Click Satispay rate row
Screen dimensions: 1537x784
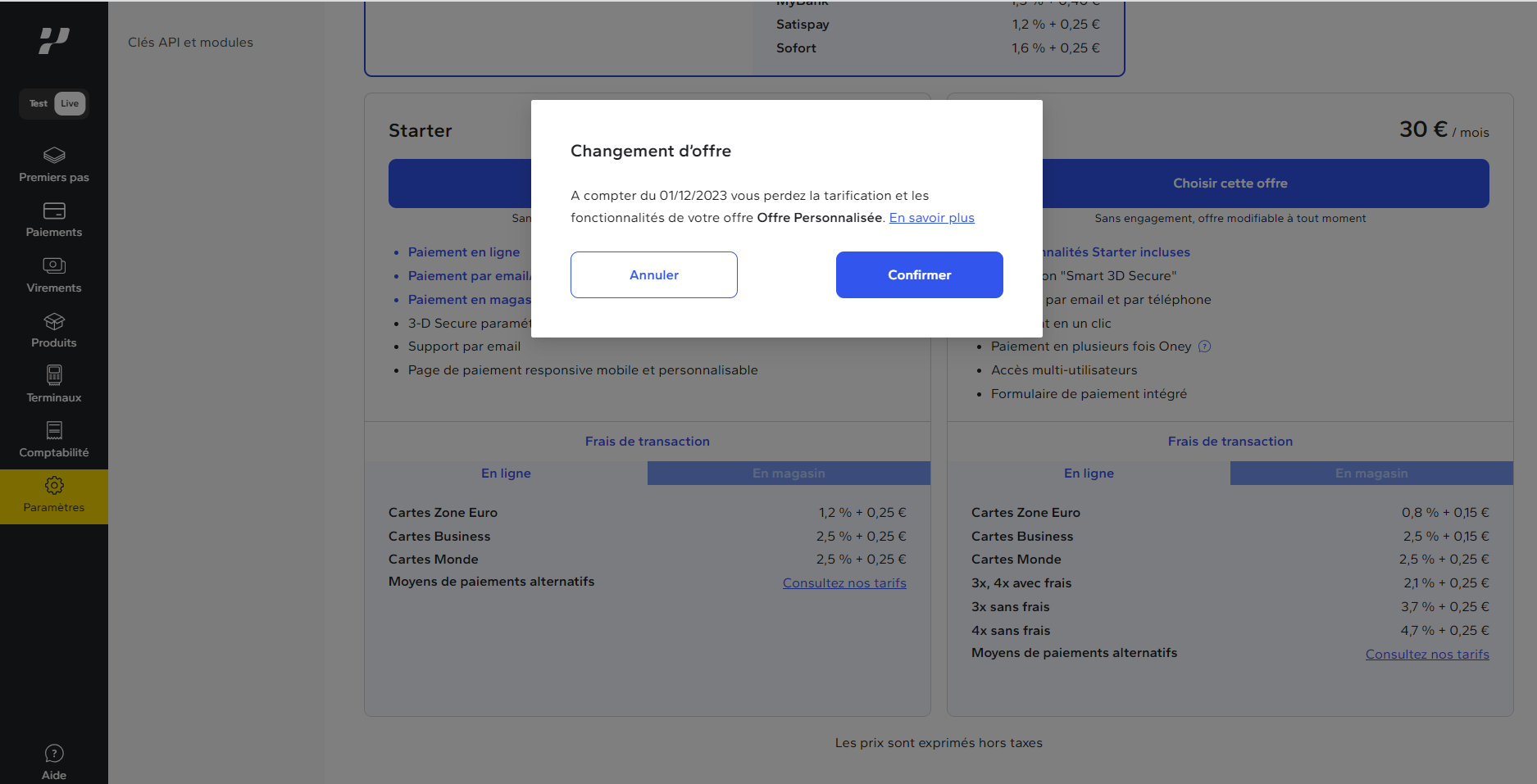tap(938, 25)
